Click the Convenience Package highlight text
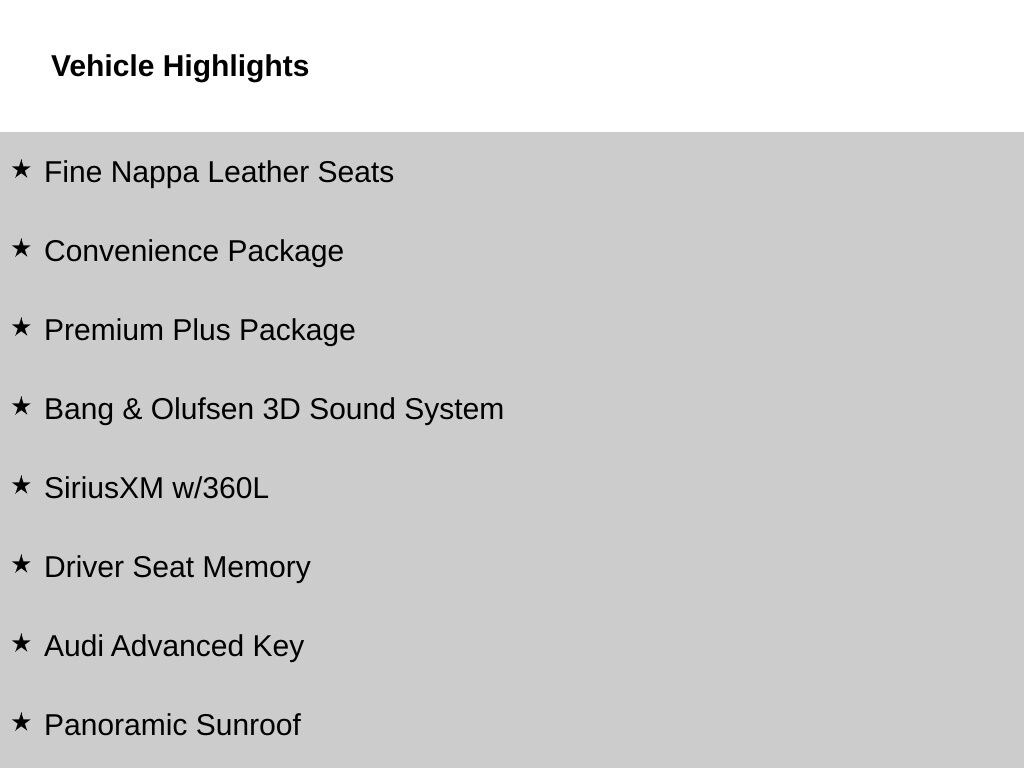This screenshot has width=1024, height=768. (194, 251)
